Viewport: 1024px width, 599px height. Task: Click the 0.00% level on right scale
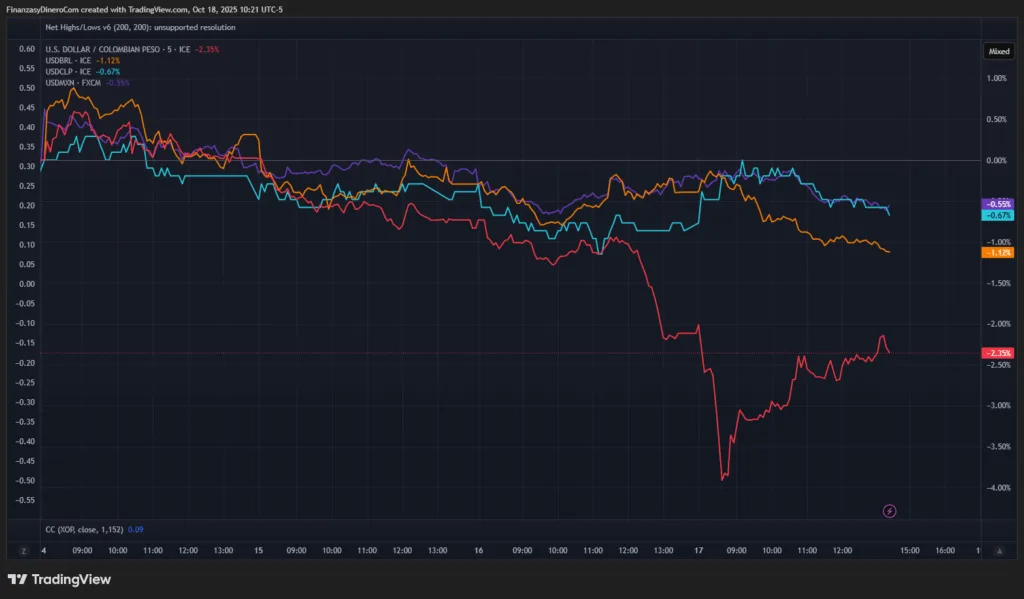[998, 160]
